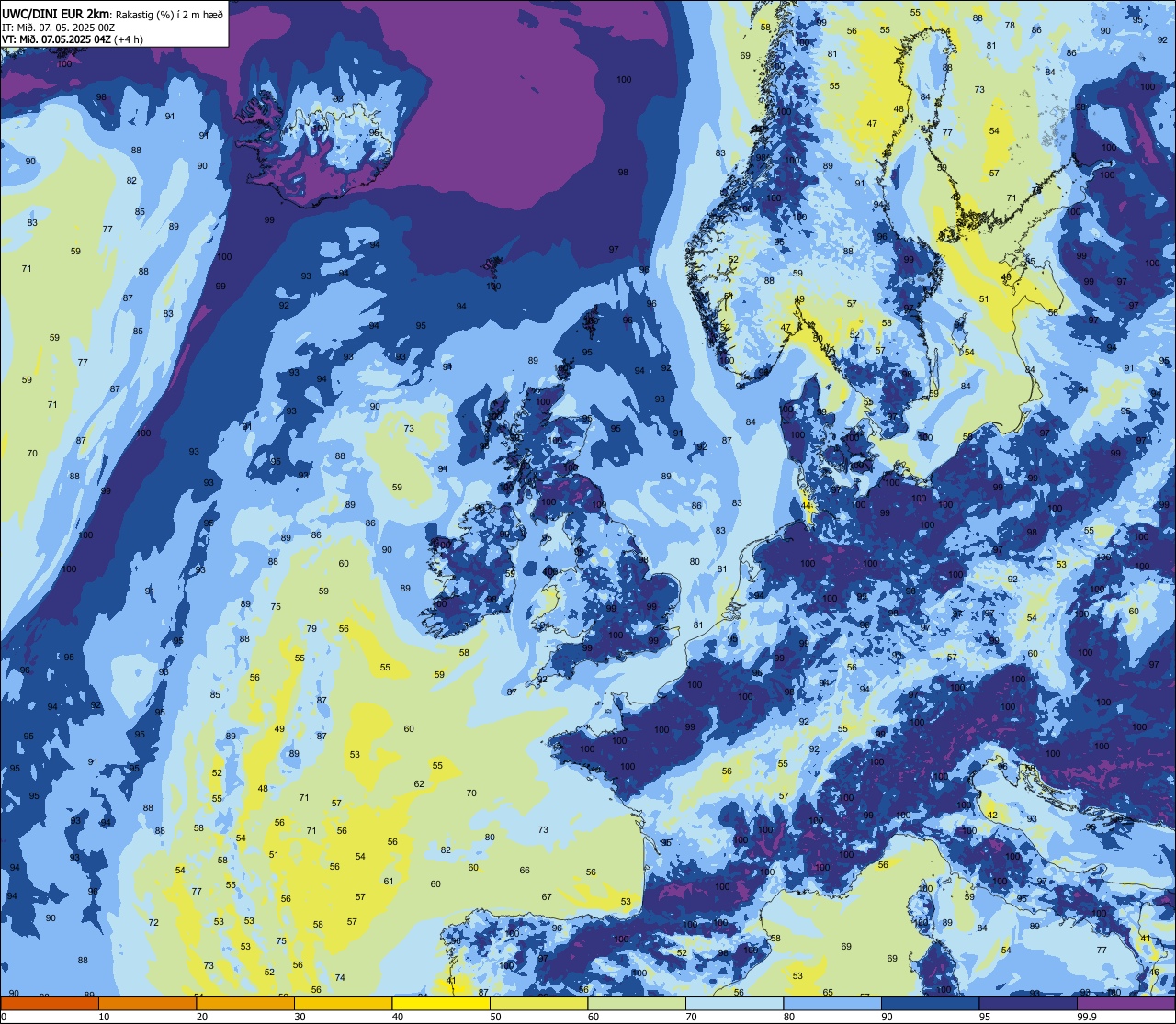
Task: Click the 'VT: Mið. 07.05.2025 04Z (+4 h)' line
Action: coord(73,39)
